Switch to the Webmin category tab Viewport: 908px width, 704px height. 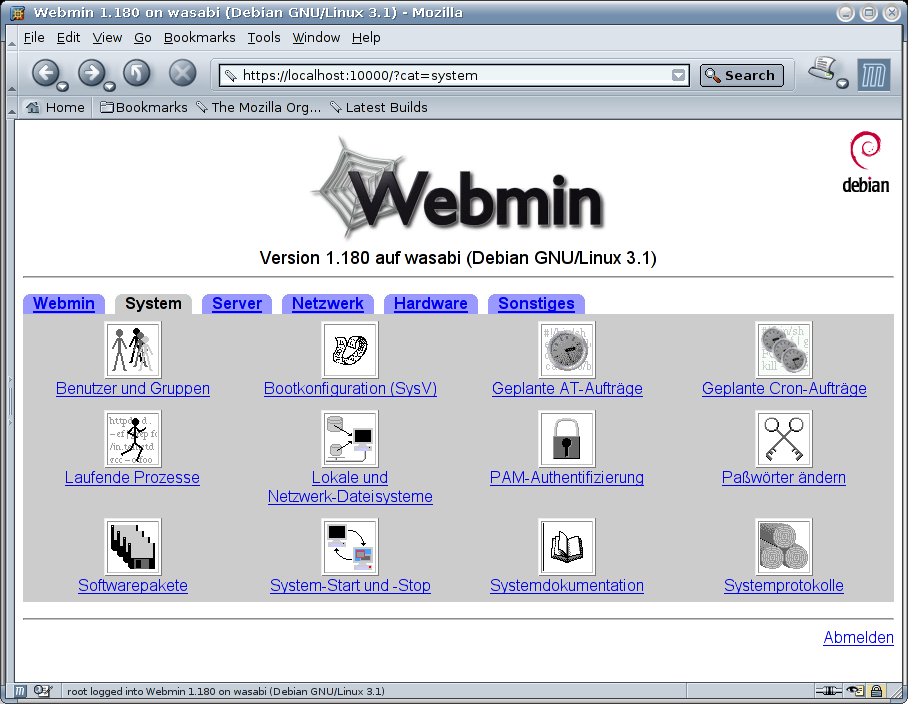click(x=64, y=303)
